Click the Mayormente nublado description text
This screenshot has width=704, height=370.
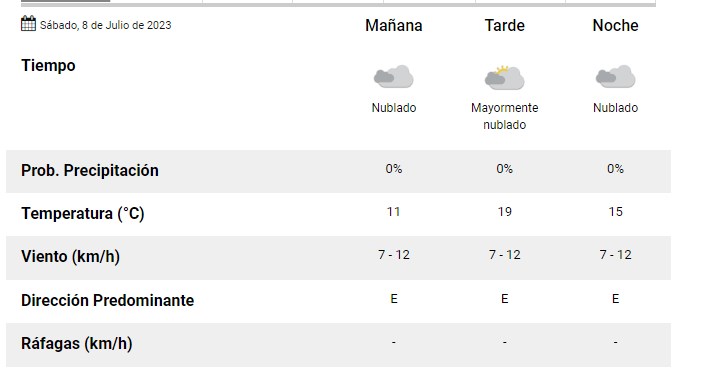(505, 116)
